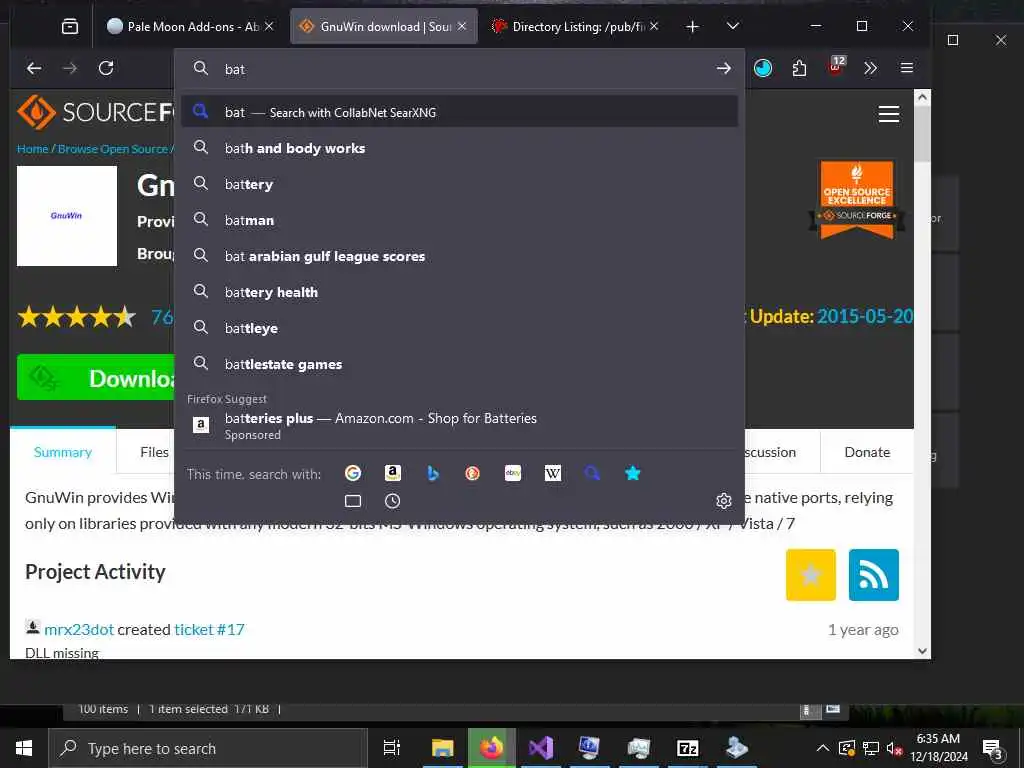Screen dimensions: 1024x768
Task: Search this time with eBay
Action: (x=513, y=473)
